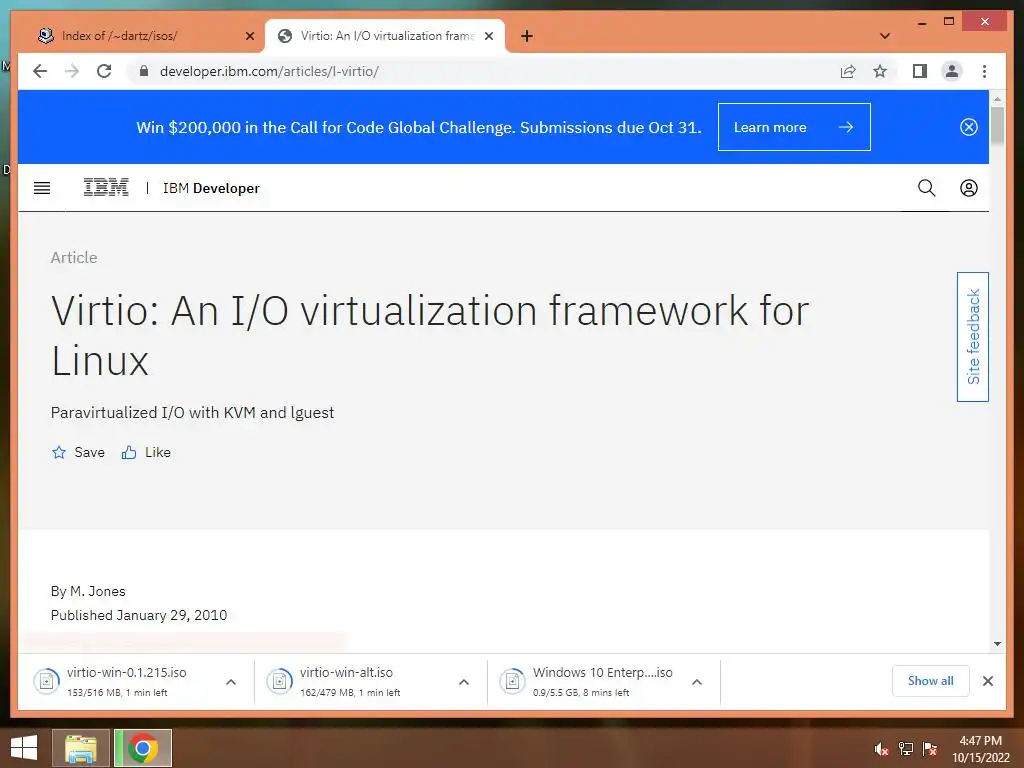Click the virtio-win-alt.iso download progress icon

(x=280, y=681)
